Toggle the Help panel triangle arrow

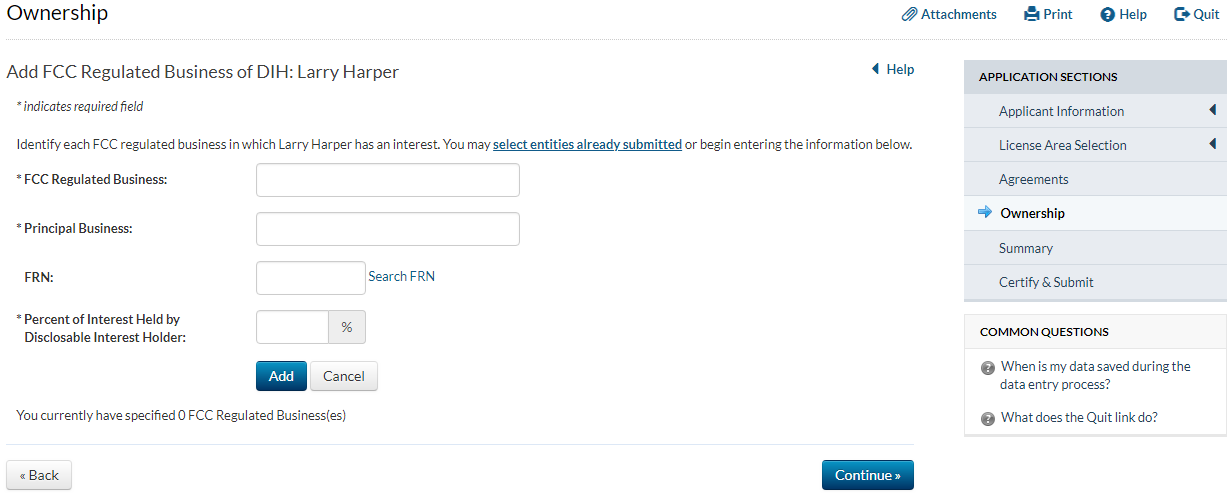875,69
